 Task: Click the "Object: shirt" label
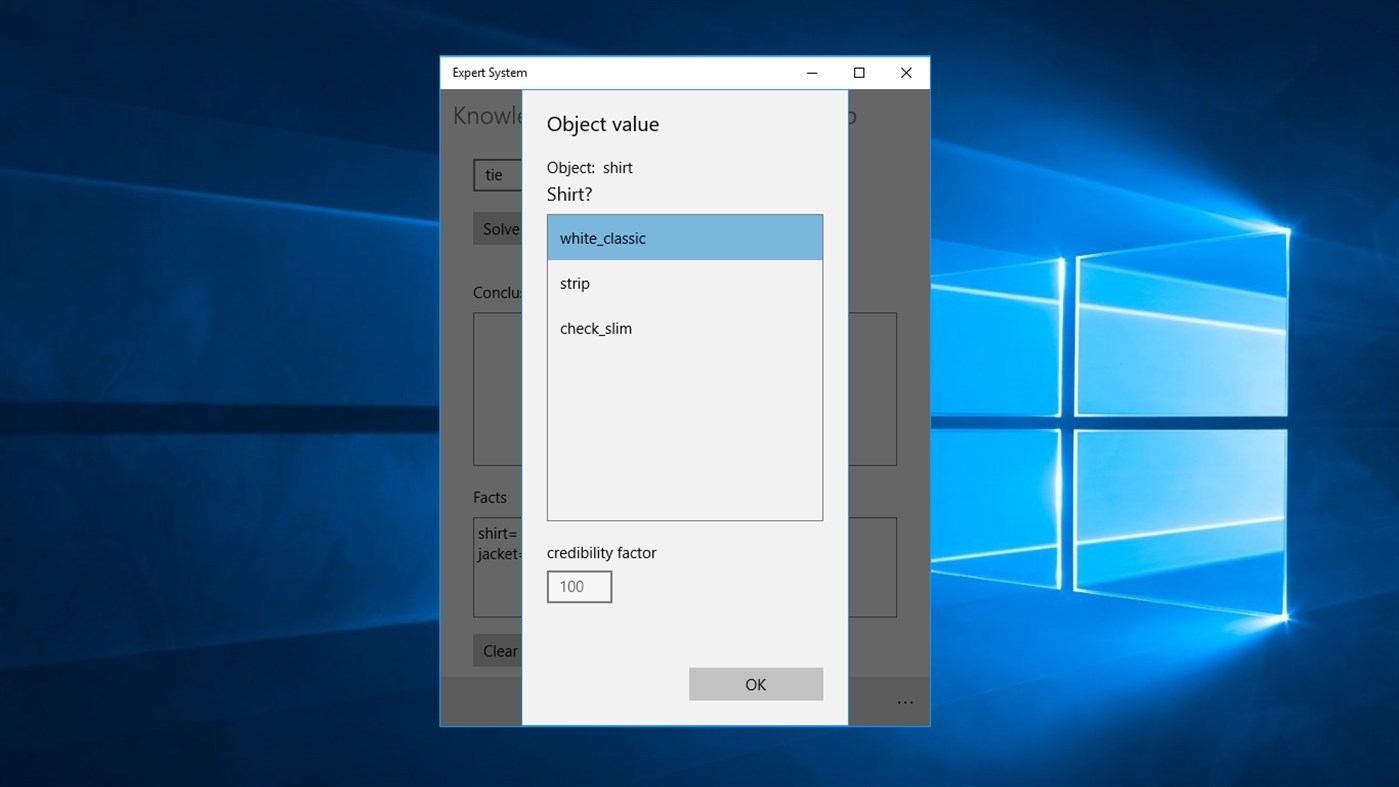pyautogui.click(x=590, y=167)
